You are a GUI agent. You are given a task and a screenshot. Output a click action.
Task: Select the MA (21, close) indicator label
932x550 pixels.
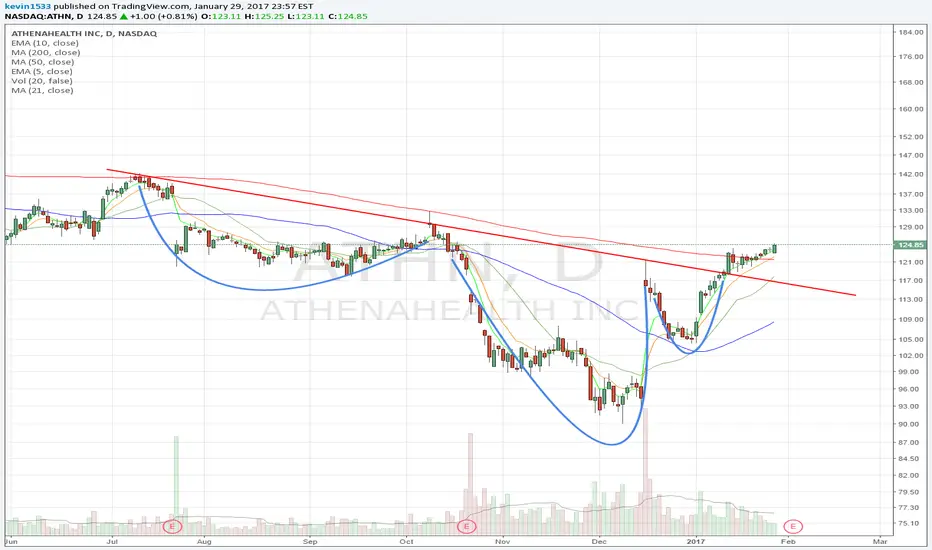click(x=42, y=90)
